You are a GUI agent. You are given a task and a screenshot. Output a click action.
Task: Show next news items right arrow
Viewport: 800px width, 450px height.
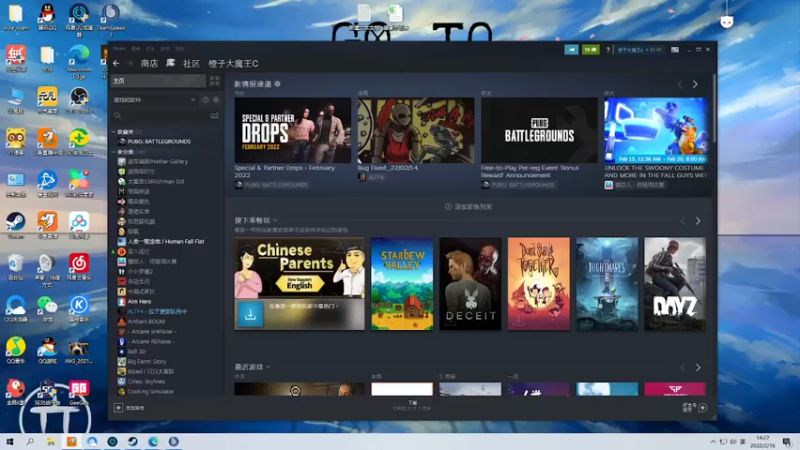695,84
